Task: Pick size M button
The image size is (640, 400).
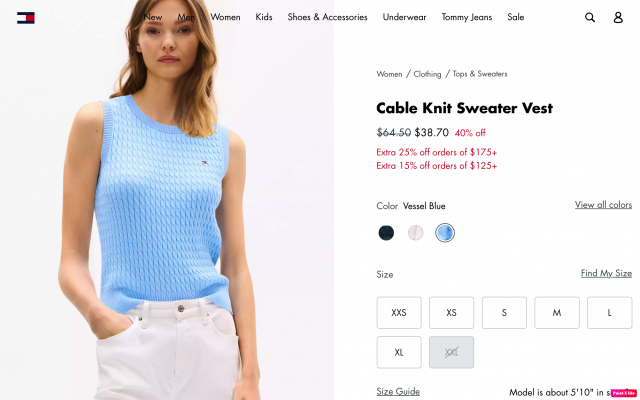Action: pos(557,313)
